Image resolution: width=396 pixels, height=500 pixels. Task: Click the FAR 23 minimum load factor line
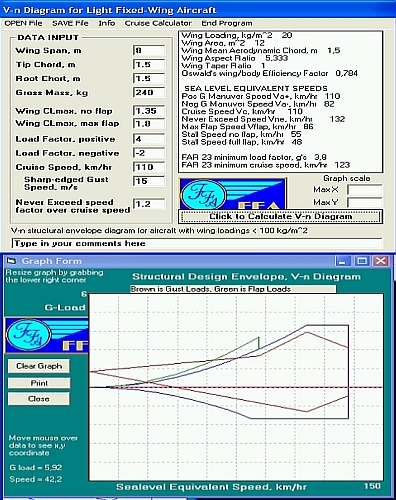click(254, 157)
